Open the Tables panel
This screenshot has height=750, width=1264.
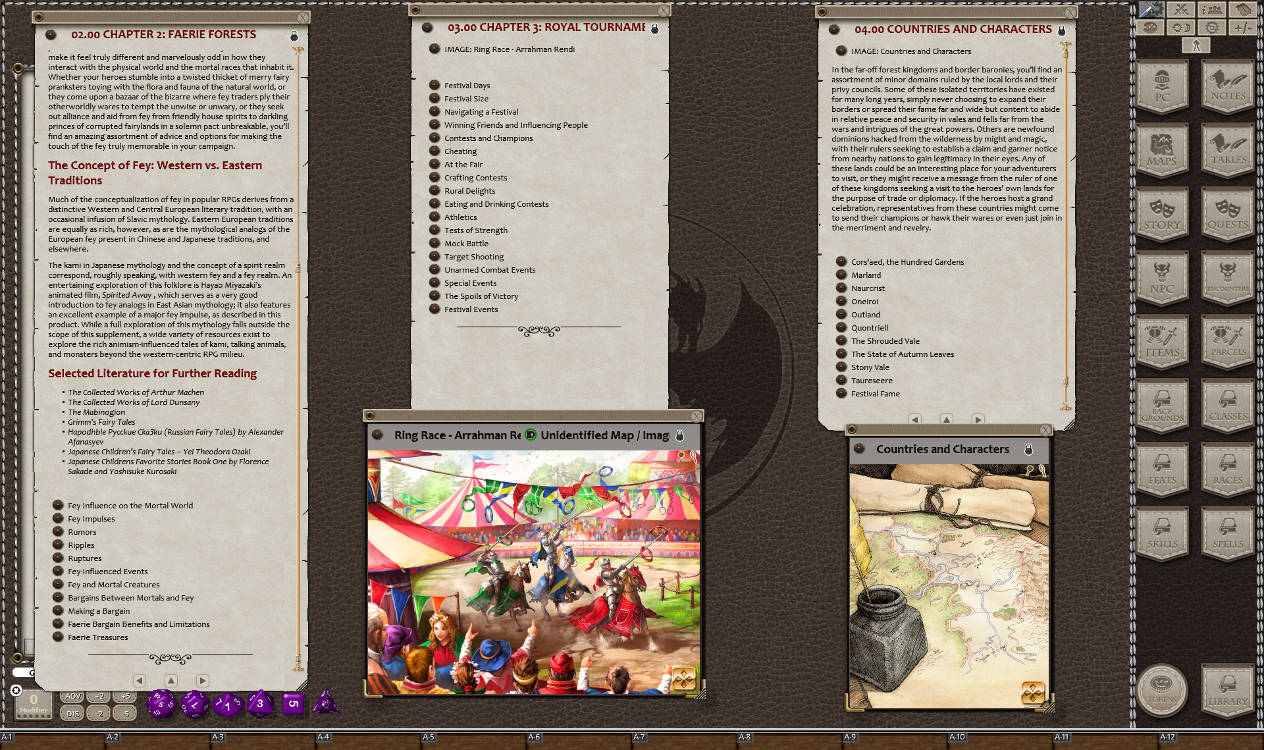click(1227, 152)
